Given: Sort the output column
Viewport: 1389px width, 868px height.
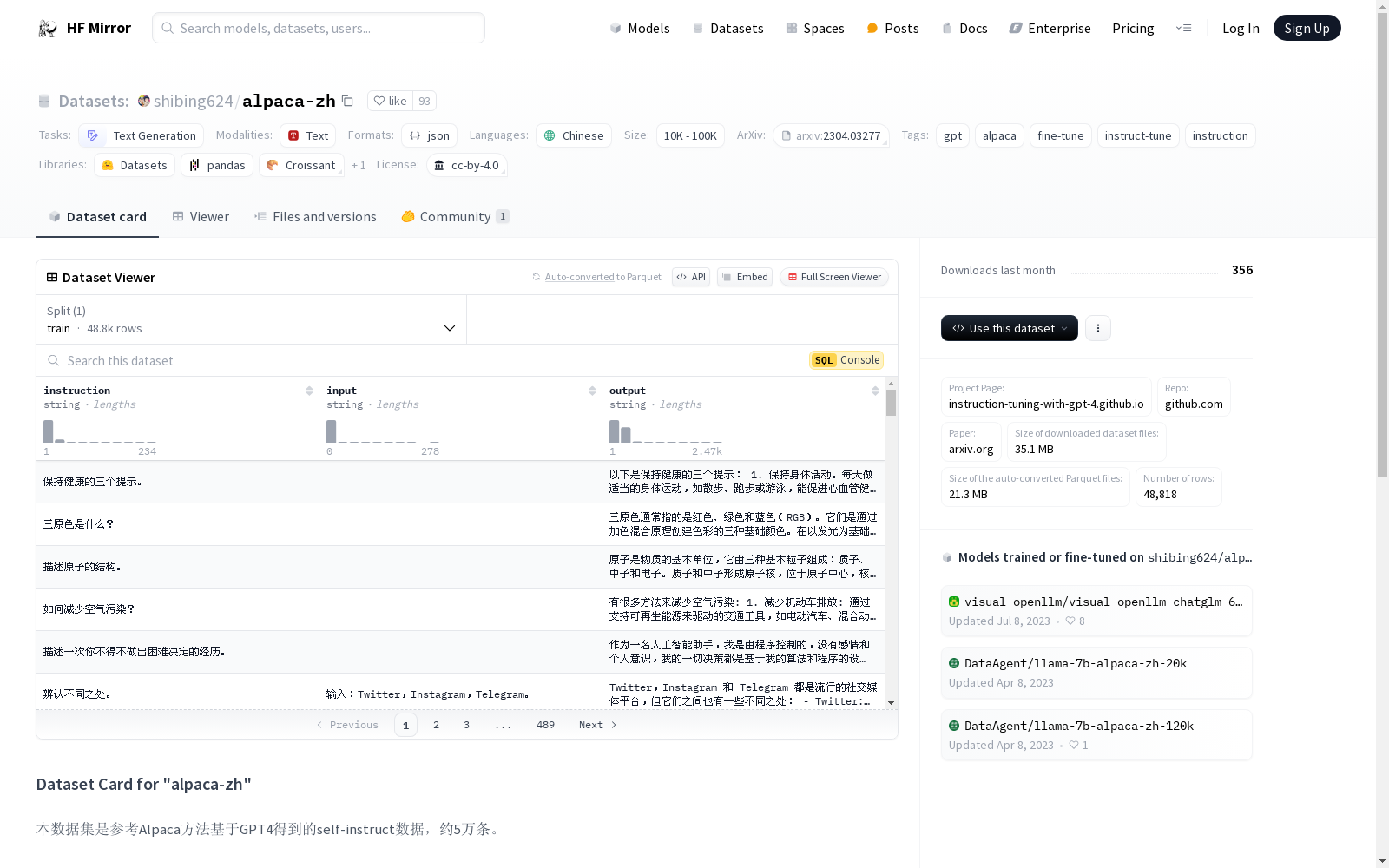Looking at the screenshot, I should pyautogui.click(x=875, y=391).
